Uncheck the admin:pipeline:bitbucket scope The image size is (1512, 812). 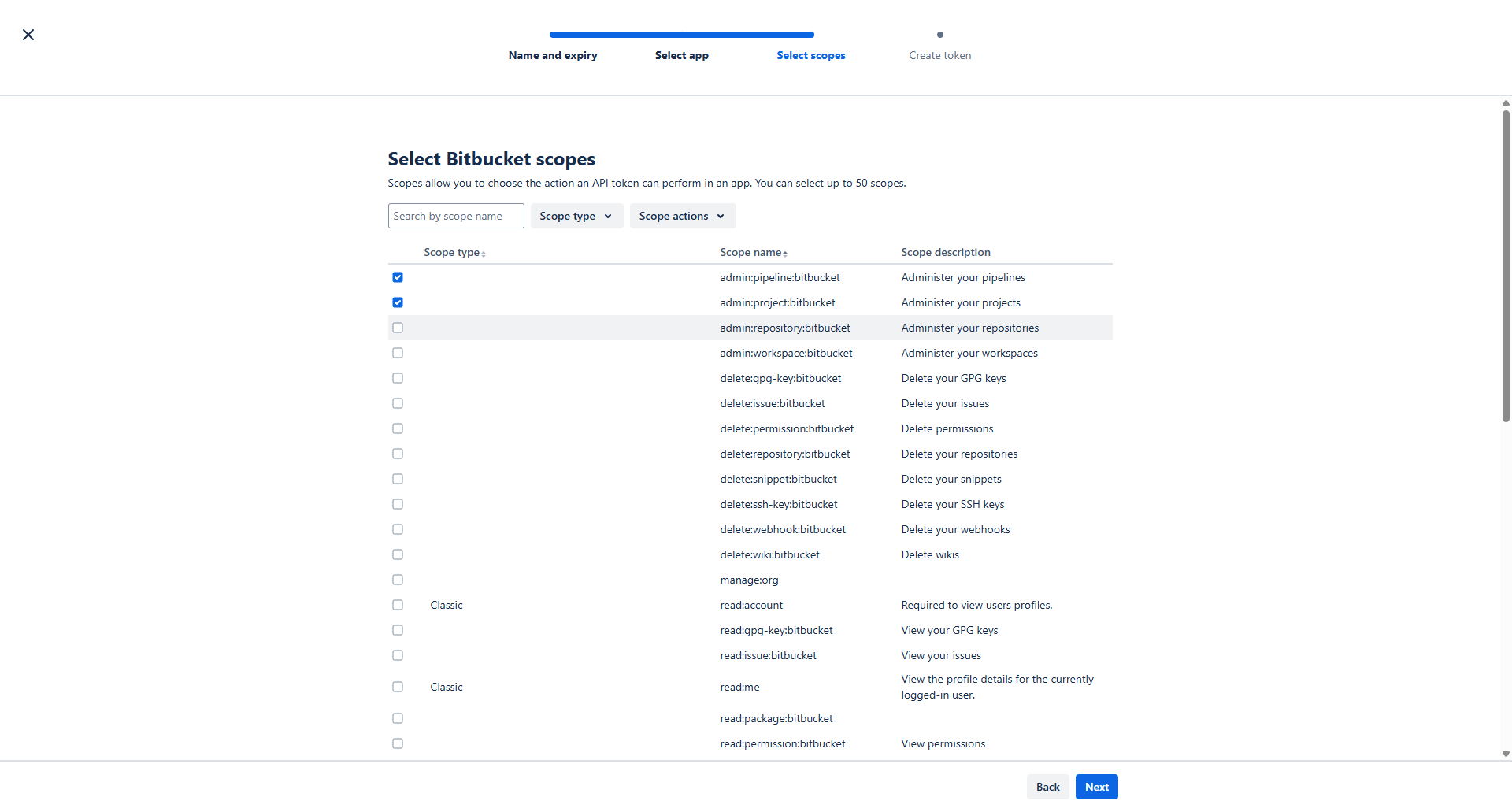pos(398,277)
